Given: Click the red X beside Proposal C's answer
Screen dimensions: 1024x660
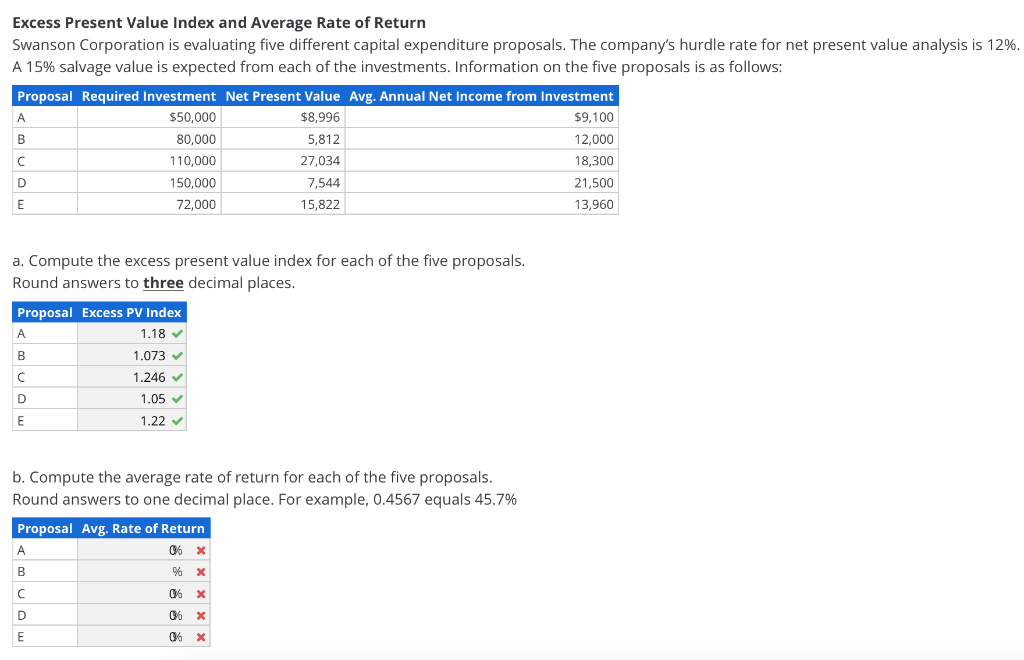Looking at the screenshot, I should tap(198, 593).
